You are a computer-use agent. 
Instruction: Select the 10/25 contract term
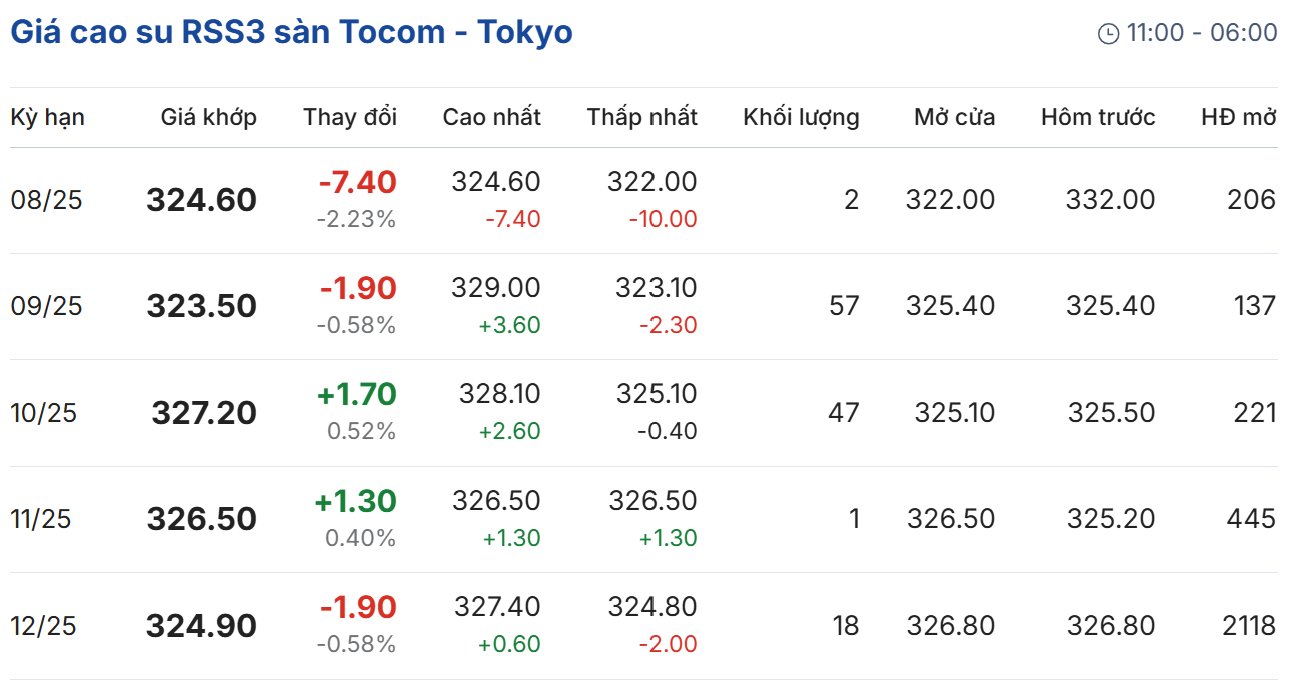(43, 413)
